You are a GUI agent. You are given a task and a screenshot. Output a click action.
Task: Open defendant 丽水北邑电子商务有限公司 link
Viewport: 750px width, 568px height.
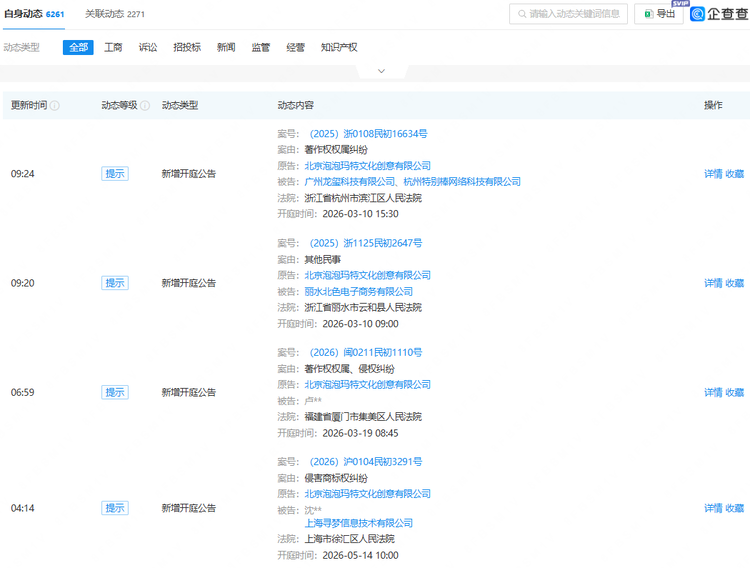click(x=359, y=291)
